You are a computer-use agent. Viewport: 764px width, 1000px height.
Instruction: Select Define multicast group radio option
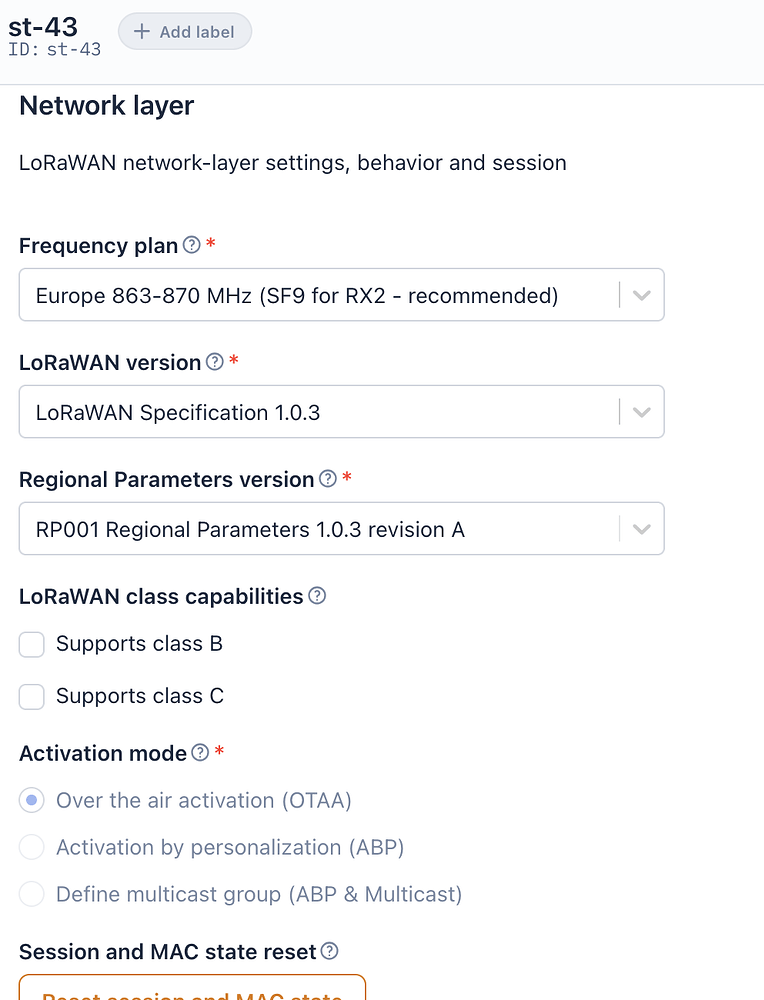tap(32, 894)
